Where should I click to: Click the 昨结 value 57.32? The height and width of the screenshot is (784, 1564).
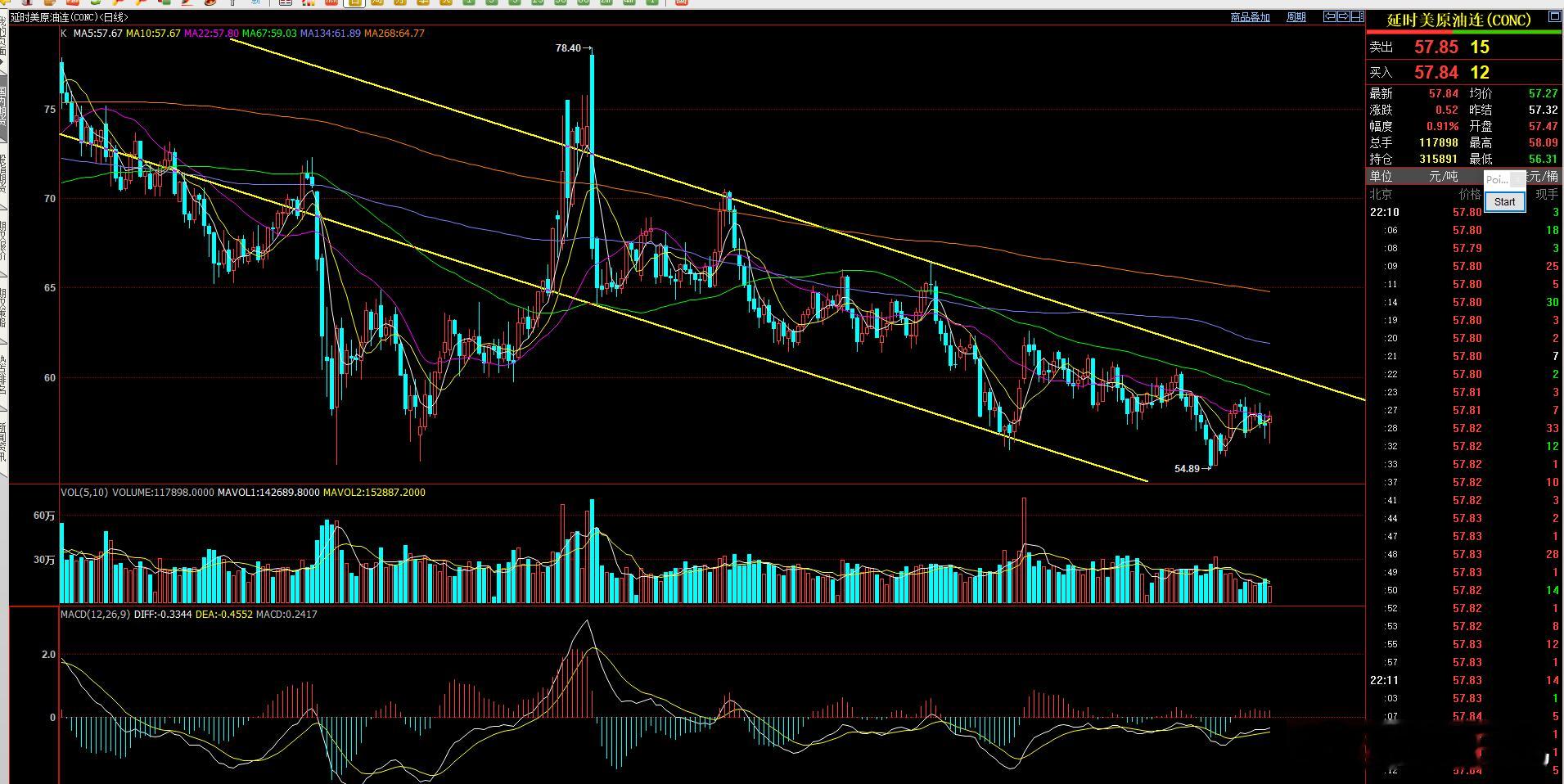pyautogui.click(x=1544, y=110)
